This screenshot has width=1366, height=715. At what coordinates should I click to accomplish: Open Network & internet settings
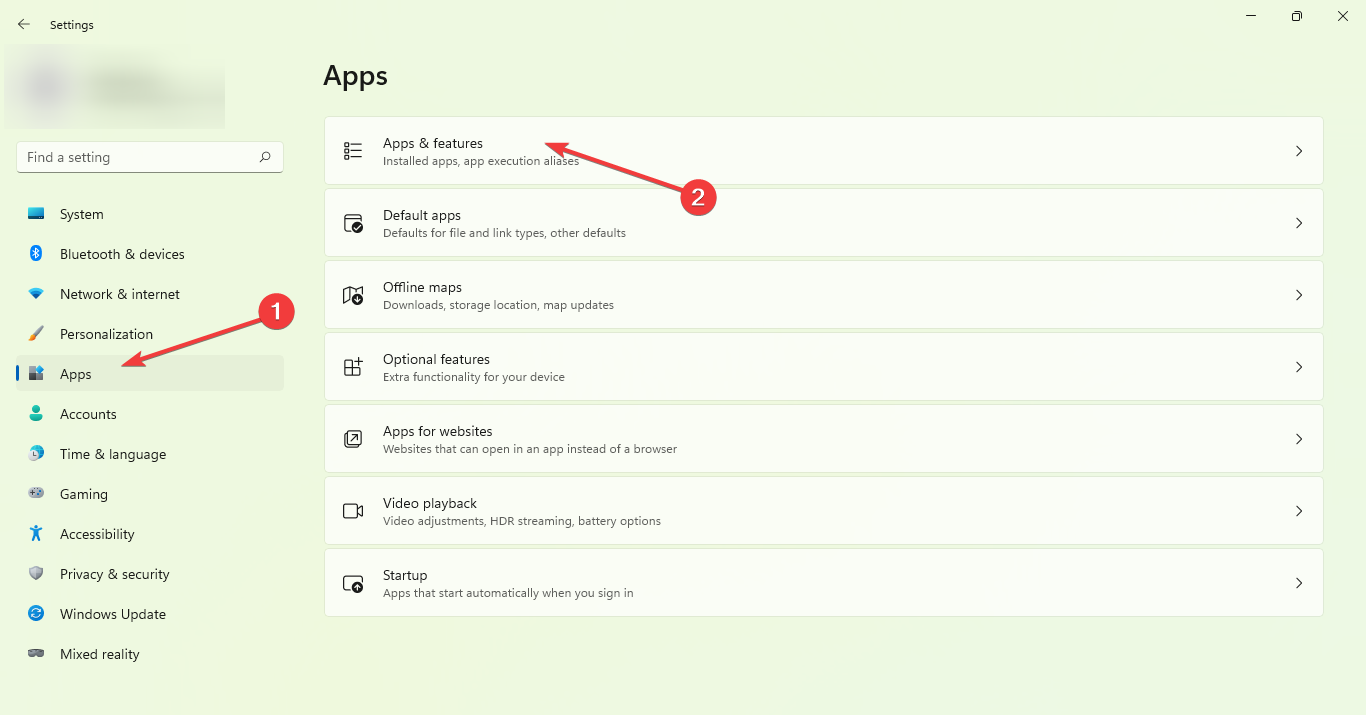[x=150, y=294]
